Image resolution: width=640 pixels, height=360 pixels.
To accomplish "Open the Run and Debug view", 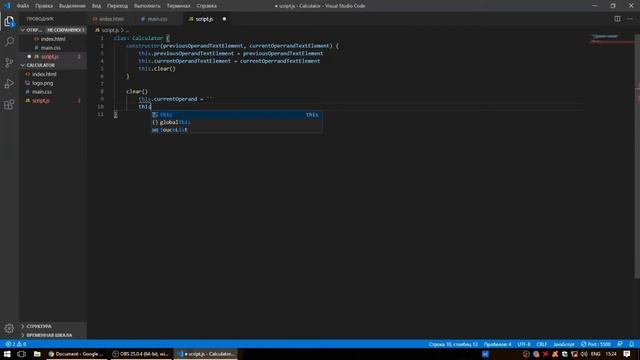I will point(9,84).
